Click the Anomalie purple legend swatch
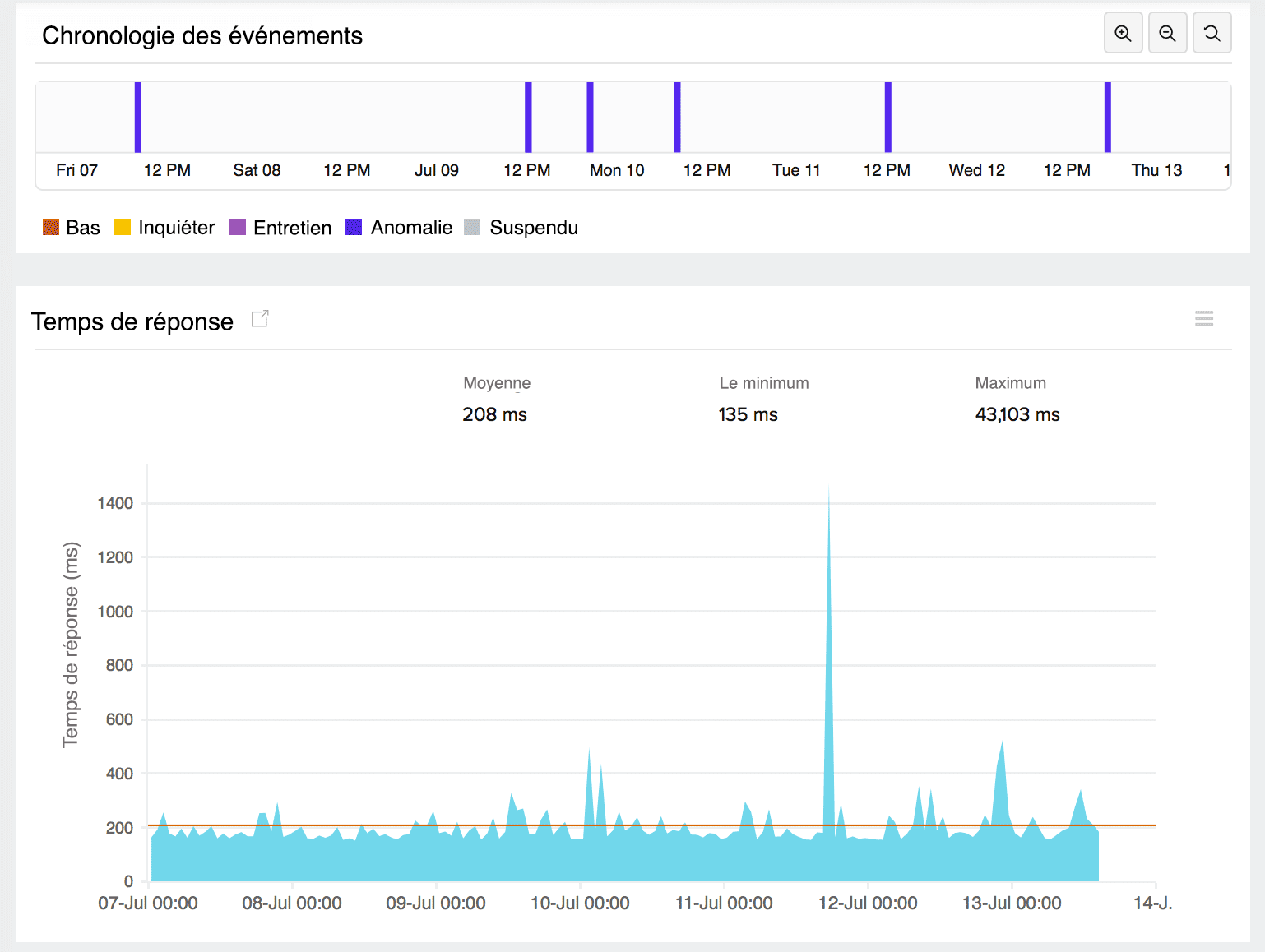 click(354, 228)
